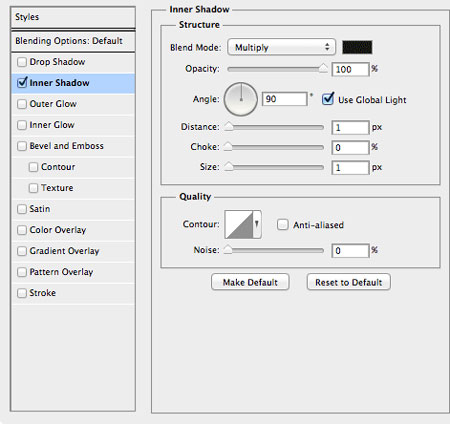The image size is (450, 424).
Task: Click the Make Default button
Action: [x=250, y=282]
